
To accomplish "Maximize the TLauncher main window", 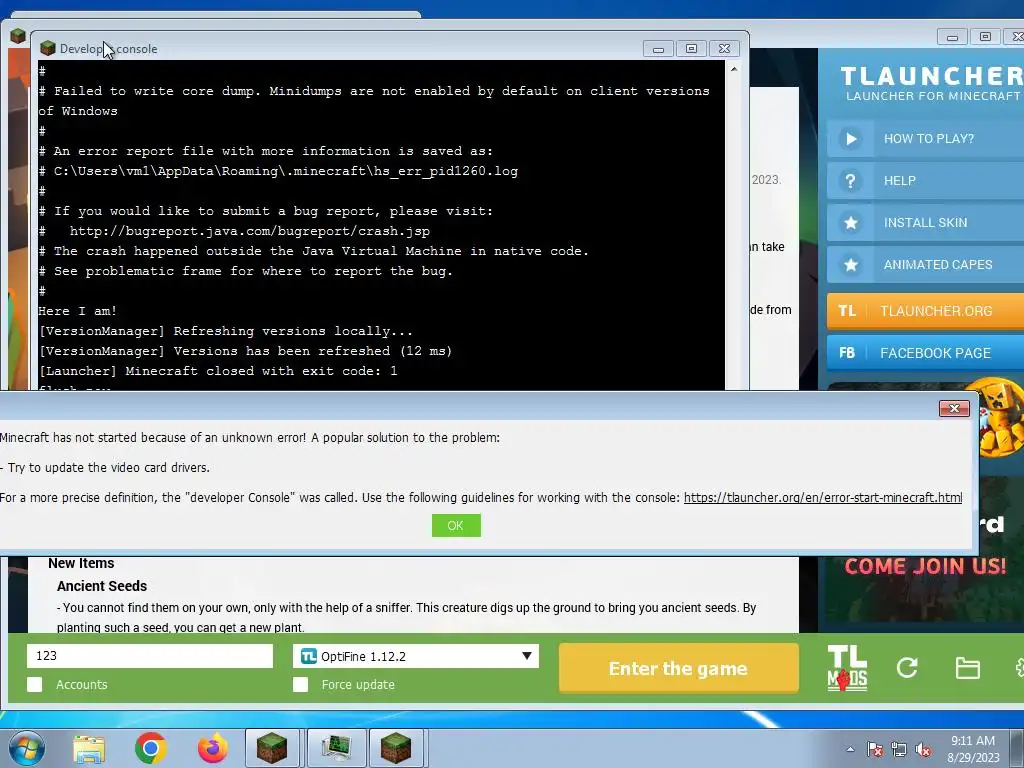I will pos(985,37).
